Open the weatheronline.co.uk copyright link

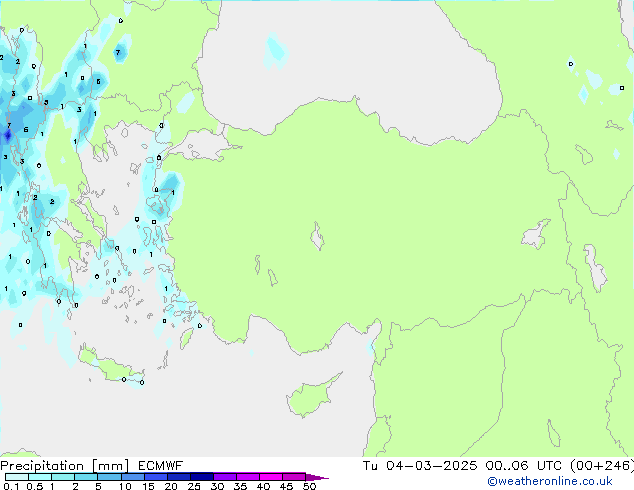(x=550, y=481)
